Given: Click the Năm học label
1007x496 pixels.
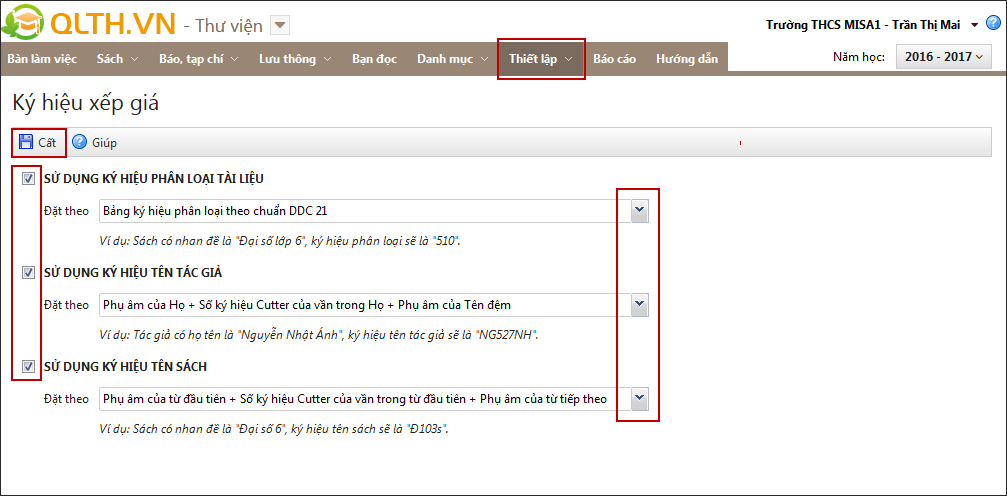Looking at the screenshot, I should [859, 57].
